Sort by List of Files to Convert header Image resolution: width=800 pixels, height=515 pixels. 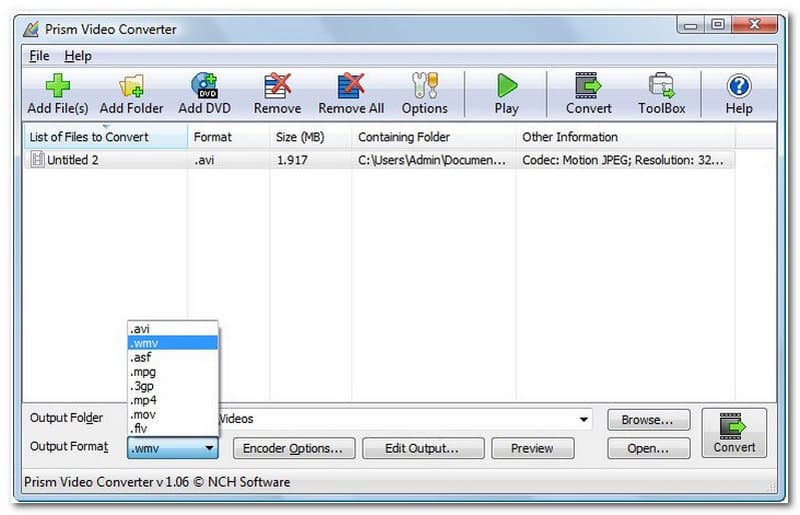point(106,137)
